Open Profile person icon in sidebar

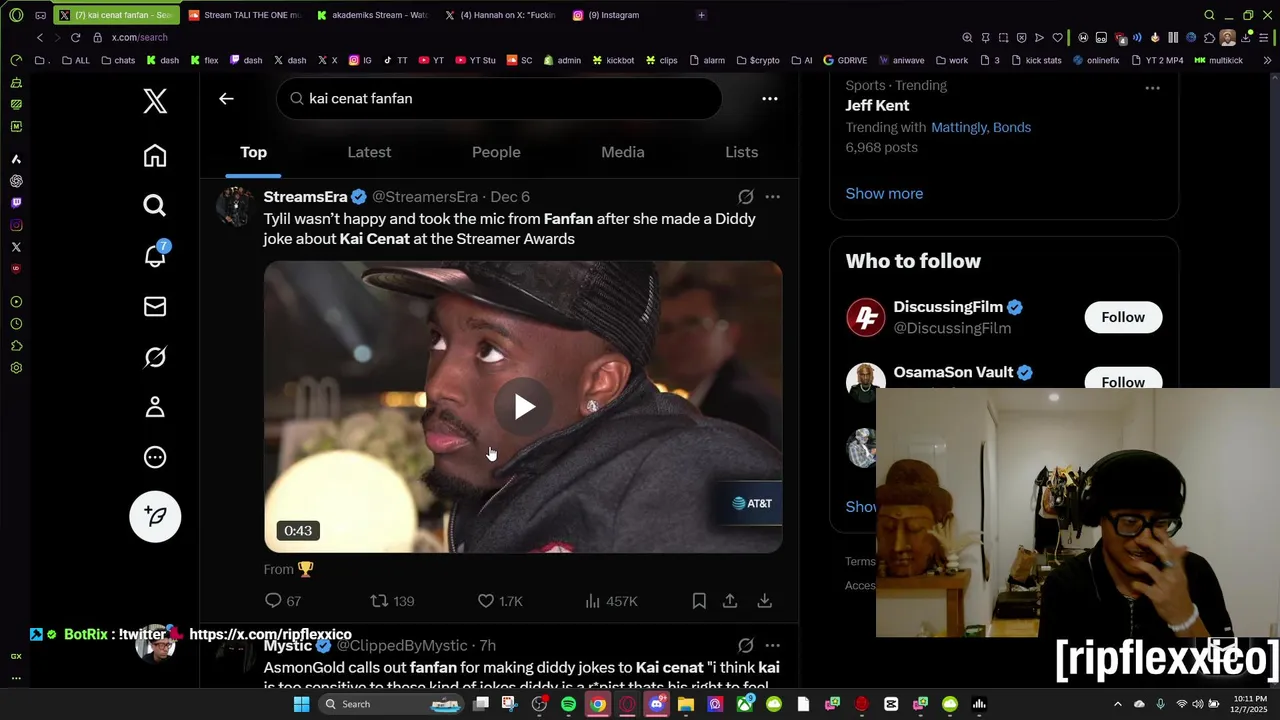pos(155,407)
